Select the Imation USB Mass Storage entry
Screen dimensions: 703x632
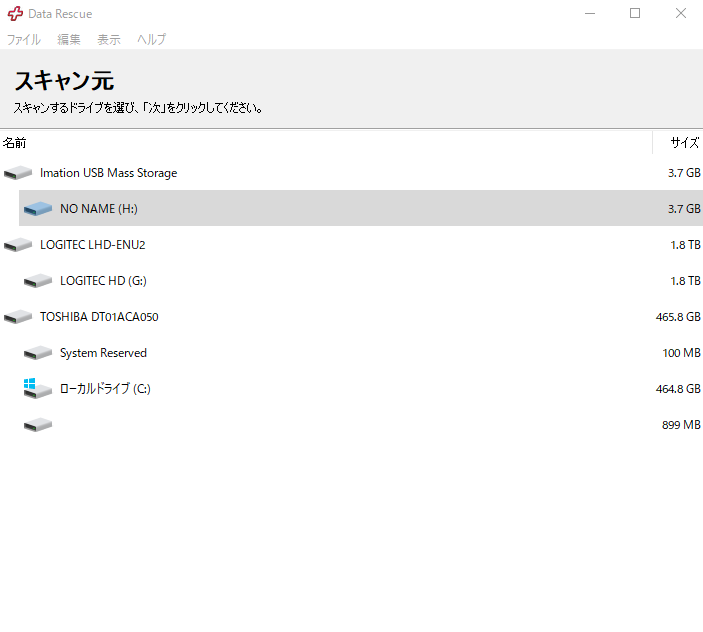pos(108,173)
